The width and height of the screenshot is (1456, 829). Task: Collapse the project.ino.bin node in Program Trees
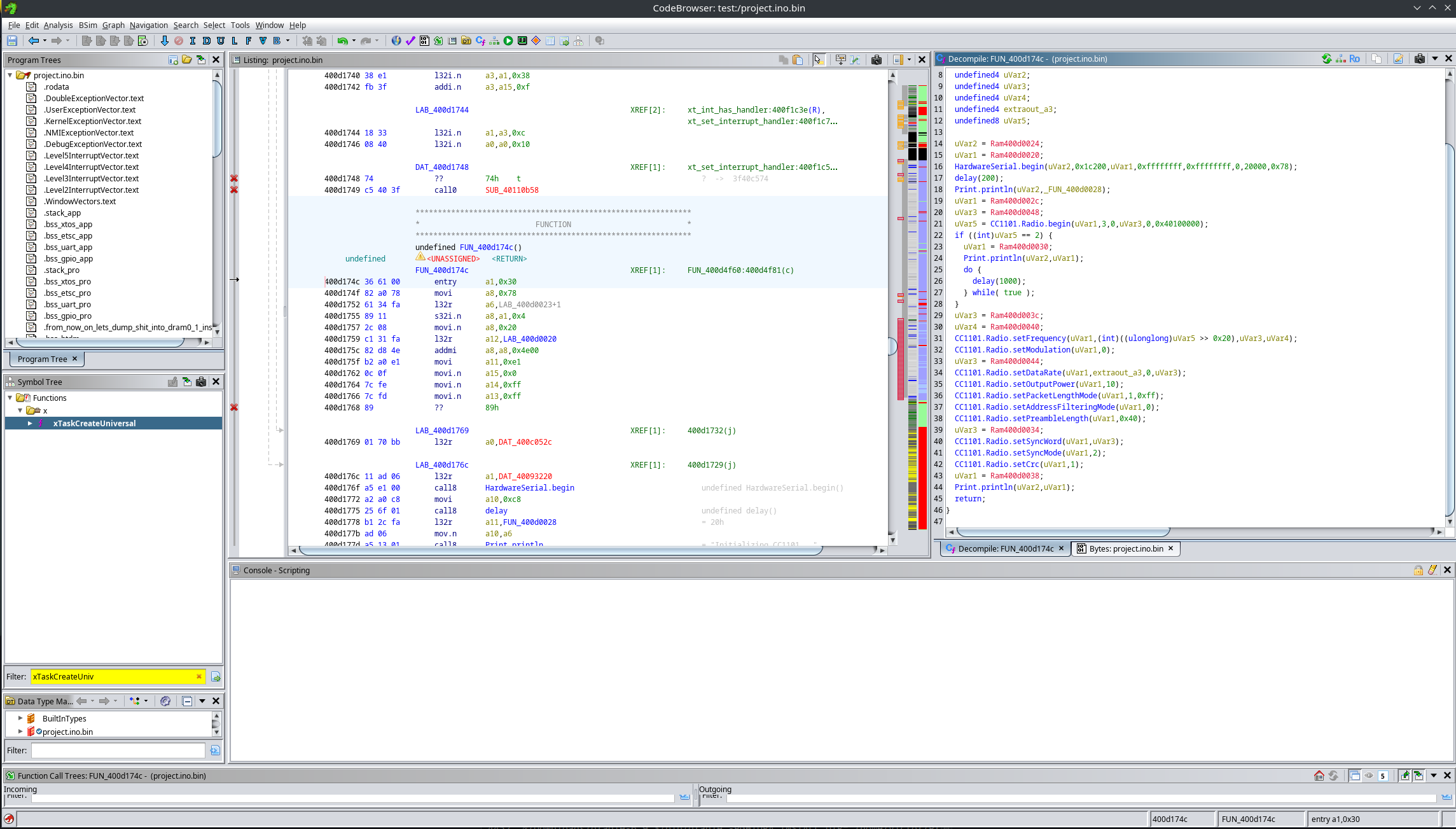pyautogui.click(x=9, y=75)
